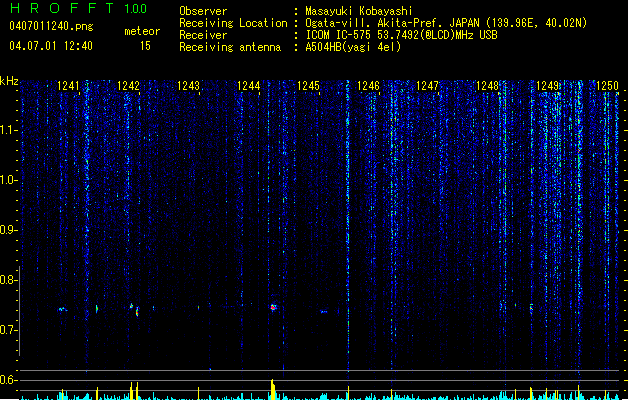Viewport: 629px width, 400px height.
Task: Click the date stamp 04.07.01 12:40
Action: click(x=51, y=46)
